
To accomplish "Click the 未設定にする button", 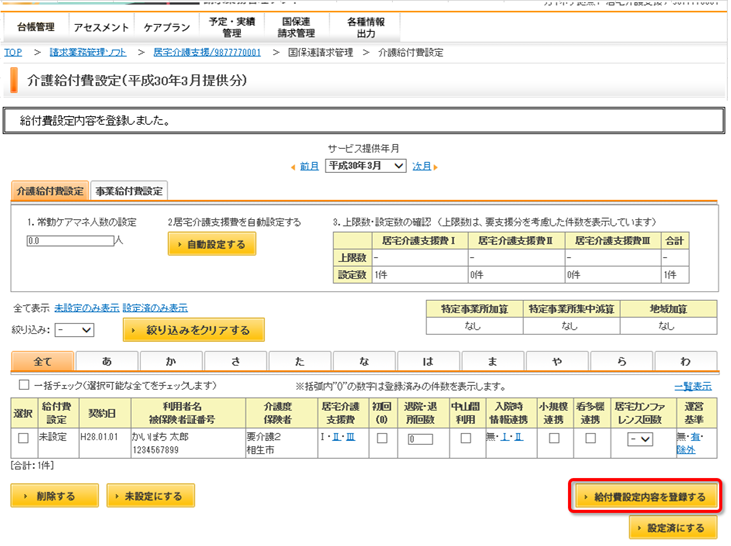I will click(x=151, y=496).
